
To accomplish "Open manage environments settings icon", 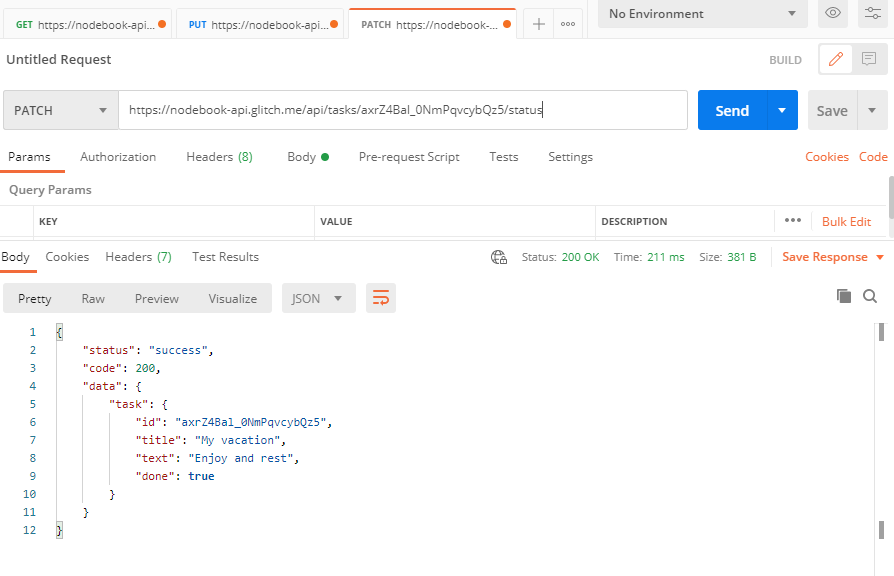I will (870, 13).
